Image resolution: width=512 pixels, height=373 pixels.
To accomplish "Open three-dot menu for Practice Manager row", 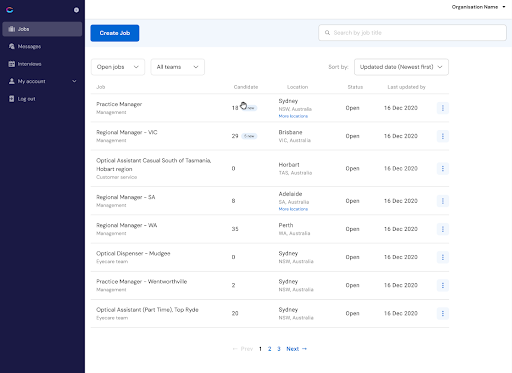I will coord(443,108).
